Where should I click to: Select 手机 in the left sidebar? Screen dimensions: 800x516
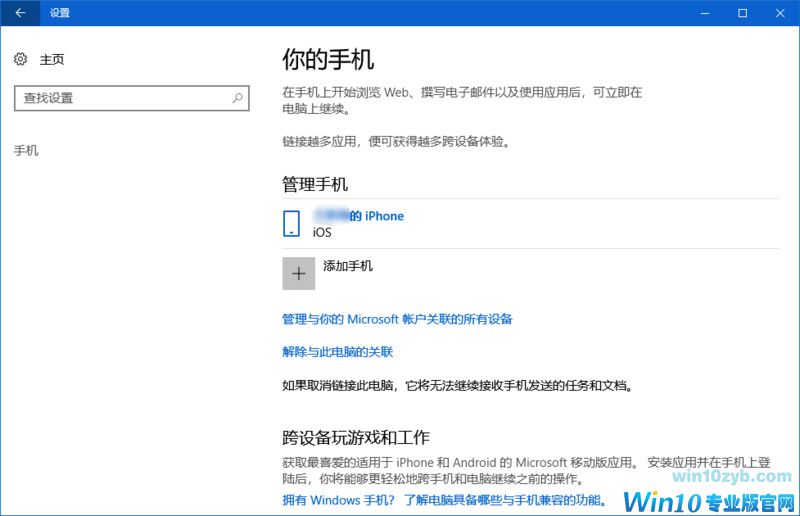26,150
